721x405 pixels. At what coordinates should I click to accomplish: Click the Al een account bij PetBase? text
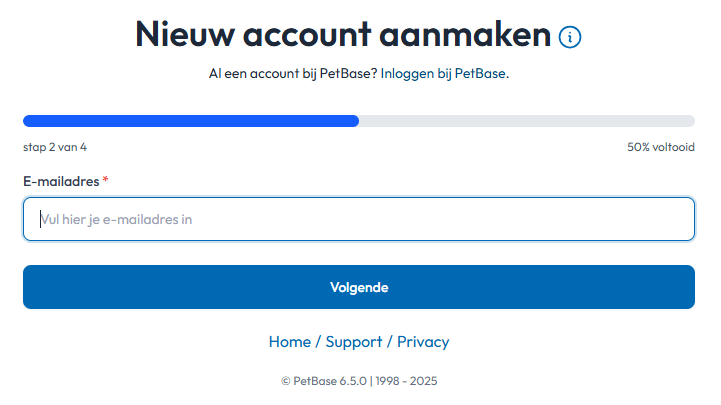pyautogui.click(x=293, y=74)
